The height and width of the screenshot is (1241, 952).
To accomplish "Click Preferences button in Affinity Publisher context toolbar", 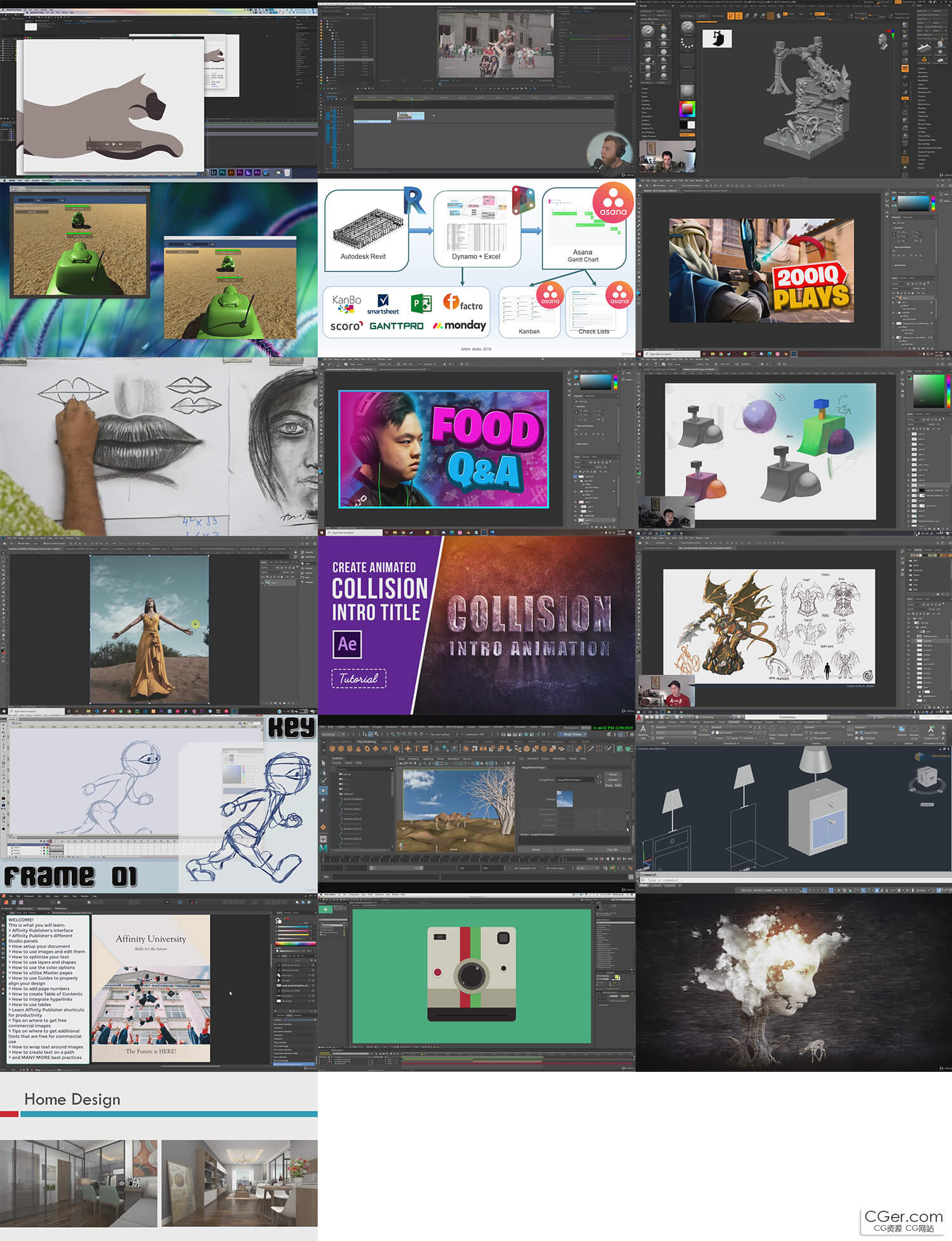I will tap(60, 908).
